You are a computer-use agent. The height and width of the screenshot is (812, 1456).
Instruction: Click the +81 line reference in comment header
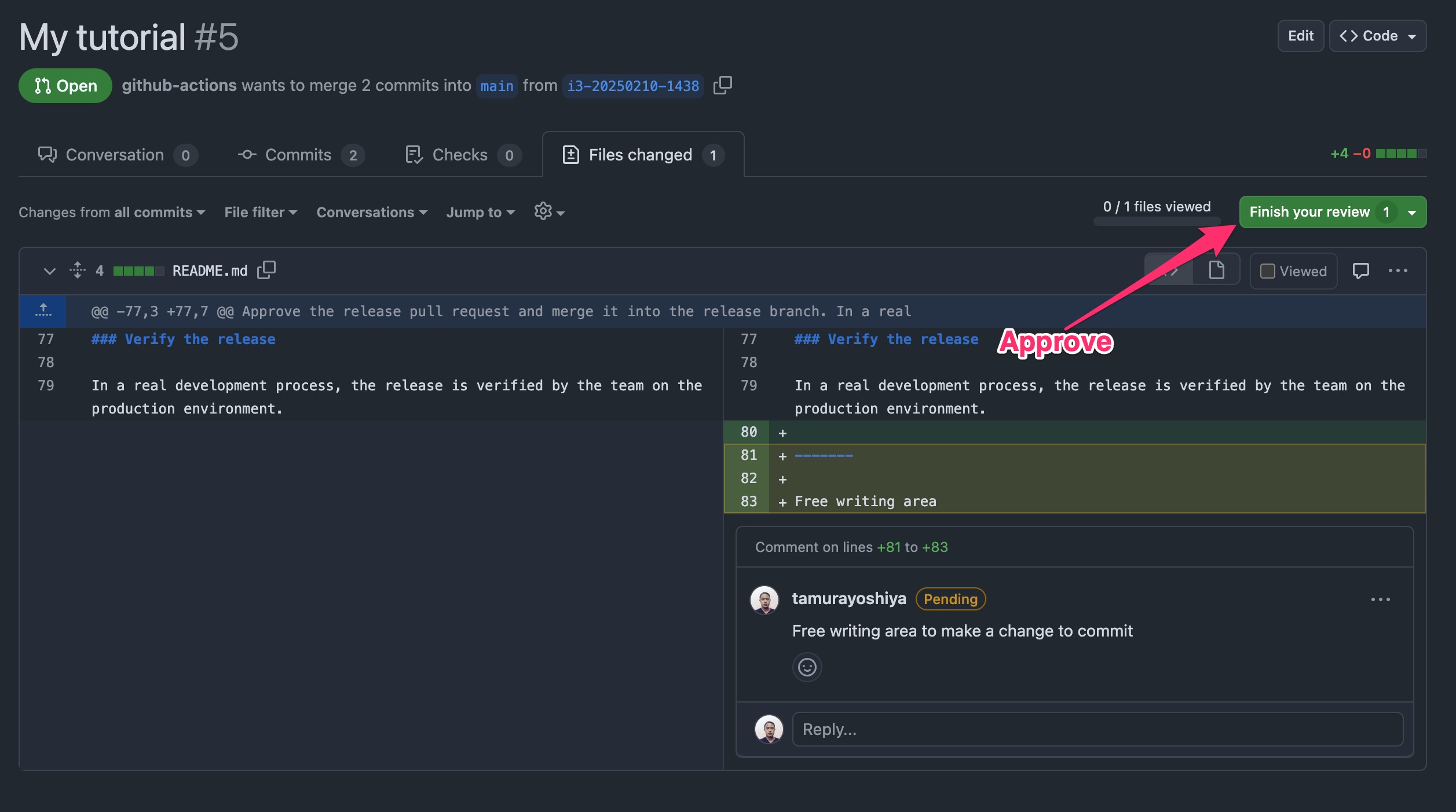[888, 547]
